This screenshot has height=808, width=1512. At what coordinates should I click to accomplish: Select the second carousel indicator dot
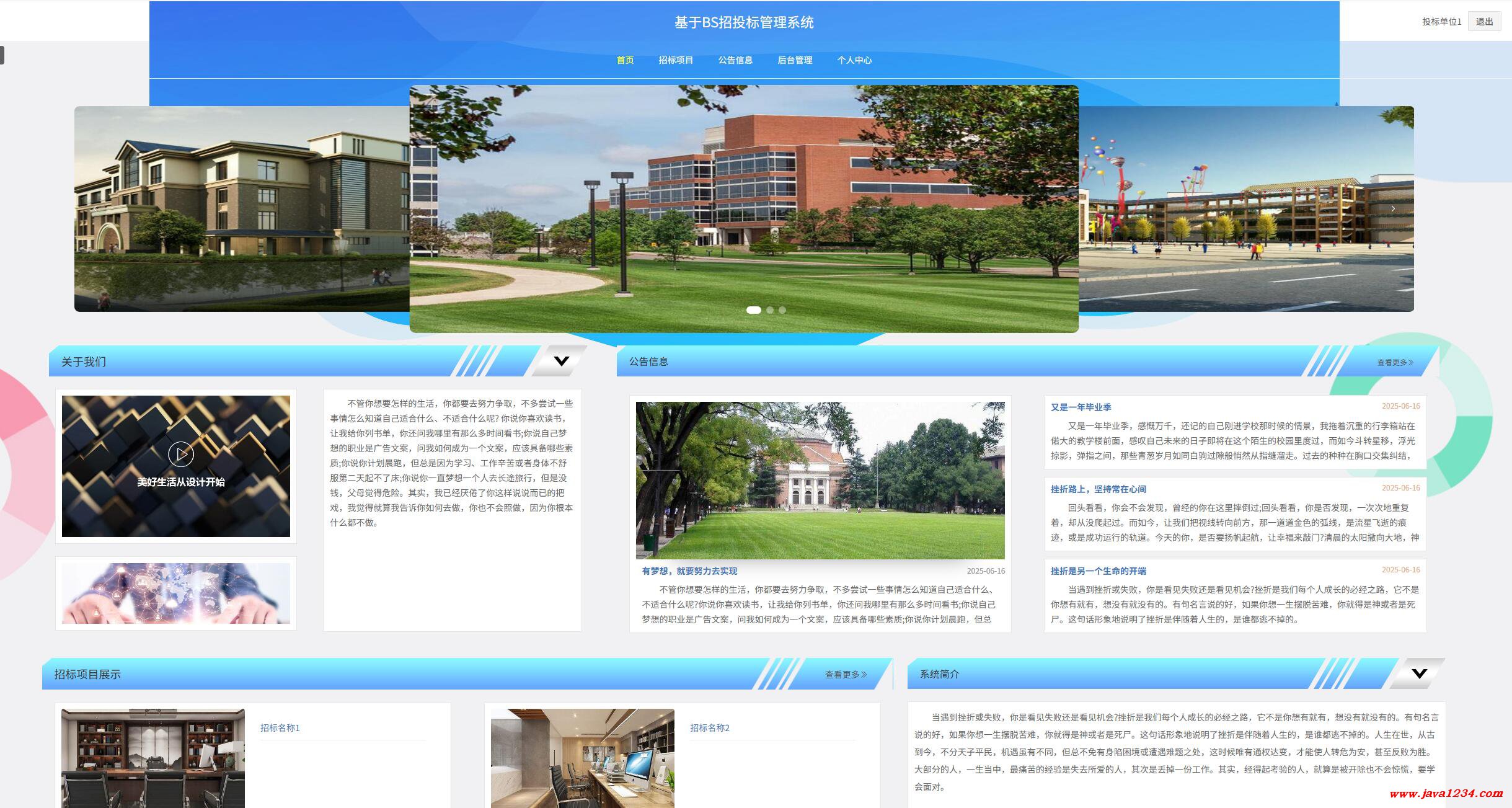coord(770,310)
